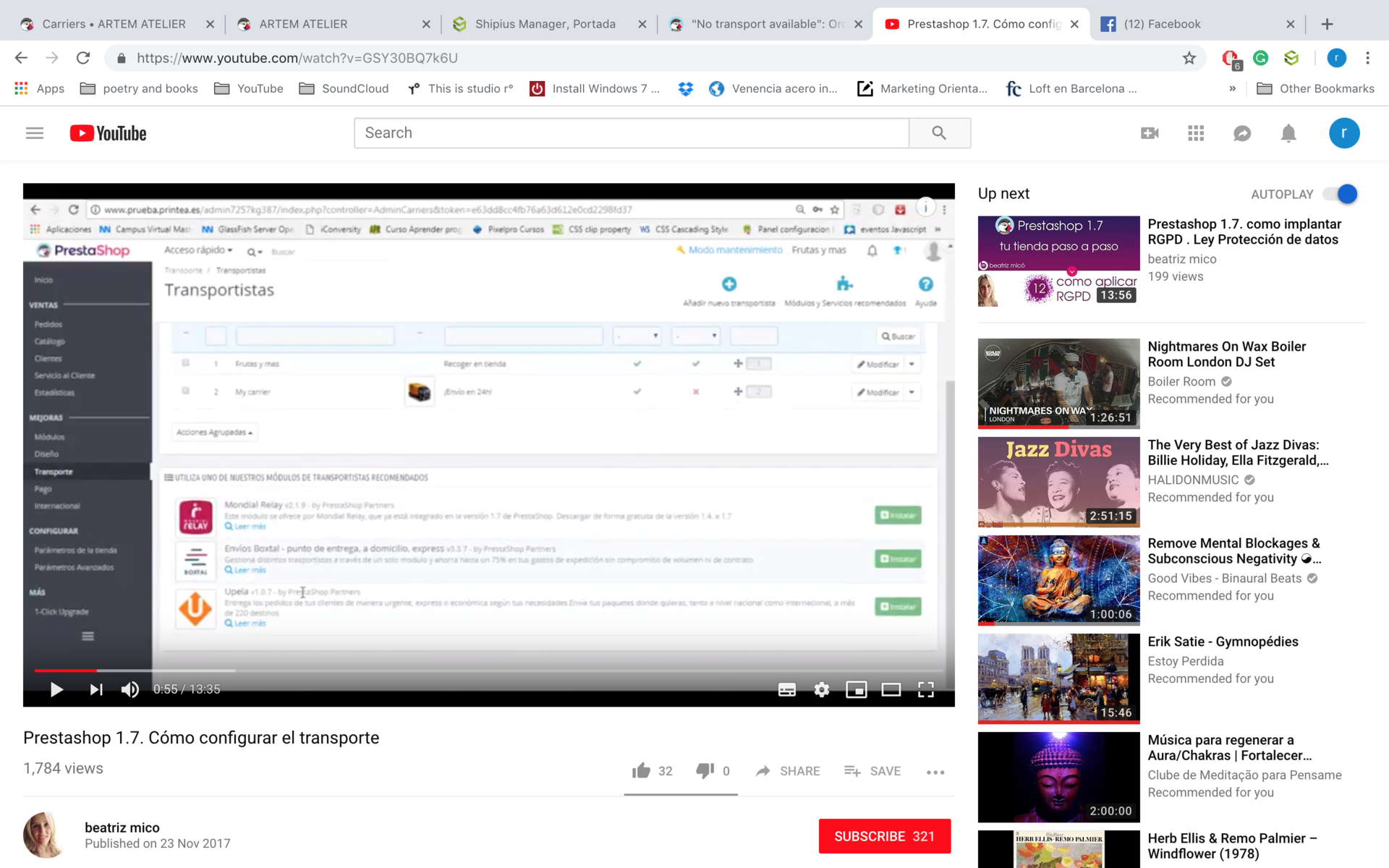Screen dimensions: 1389x868
Task: Open the YouTube messages share icon
Action: coord(1242,133)
